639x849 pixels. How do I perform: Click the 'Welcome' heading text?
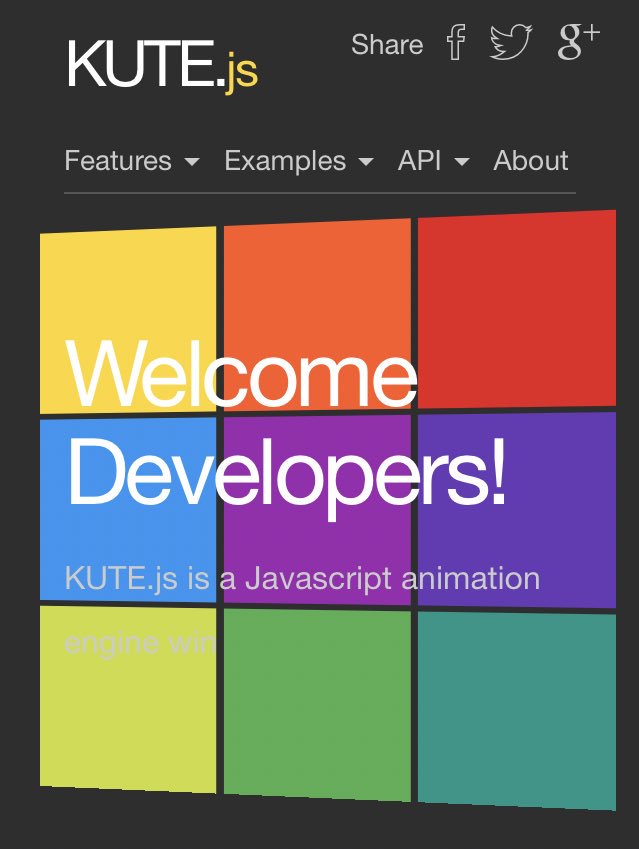pos(242,373)
